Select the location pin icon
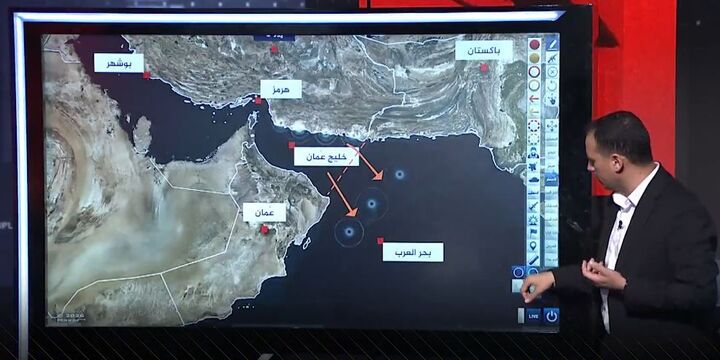 coord(534,246)
